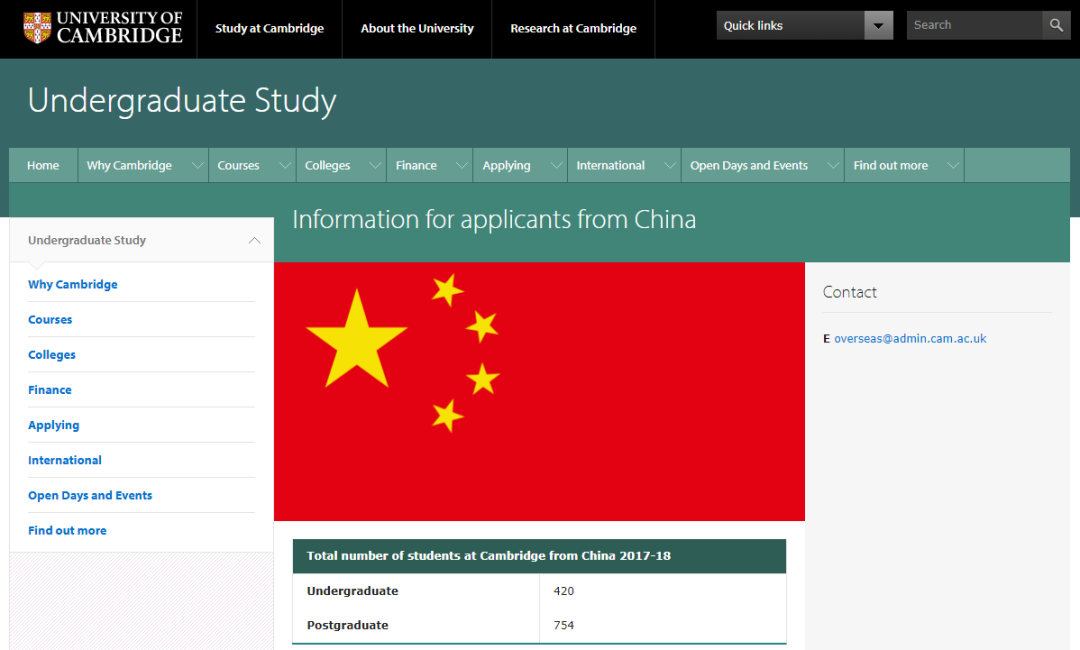Select the Courses navigation tab
The width and height of the screenshot is (1080, 650).
pyautogui.click(x=238, y=165)
